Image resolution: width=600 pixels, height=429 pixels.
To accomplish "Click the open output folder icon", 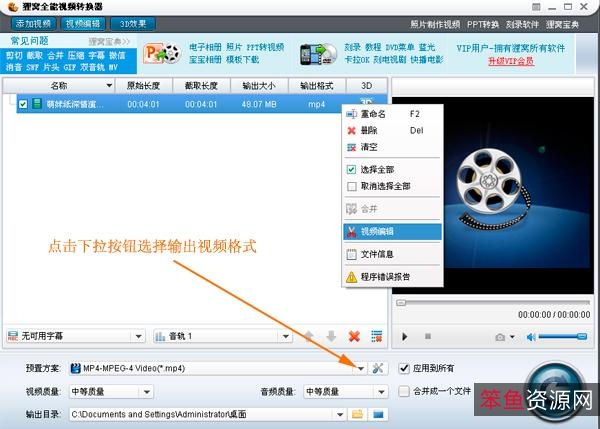I will pyautogui.click(x=378, y=414).
